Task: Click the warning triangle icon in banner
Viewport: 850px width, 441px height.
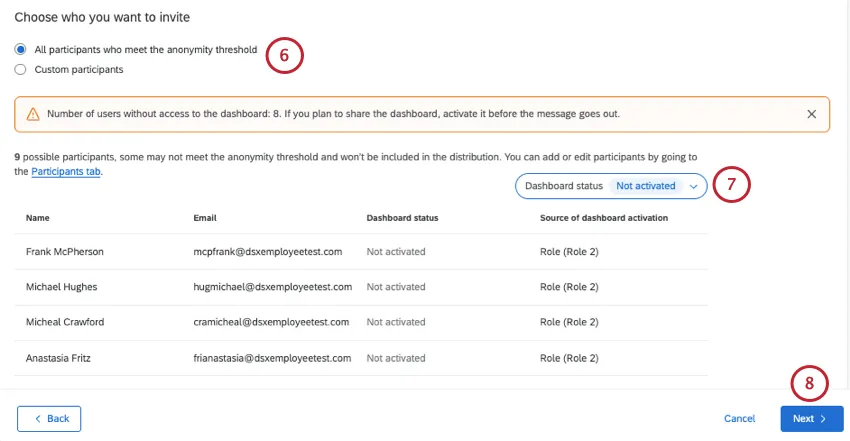Action: click(x=33, y=114)
